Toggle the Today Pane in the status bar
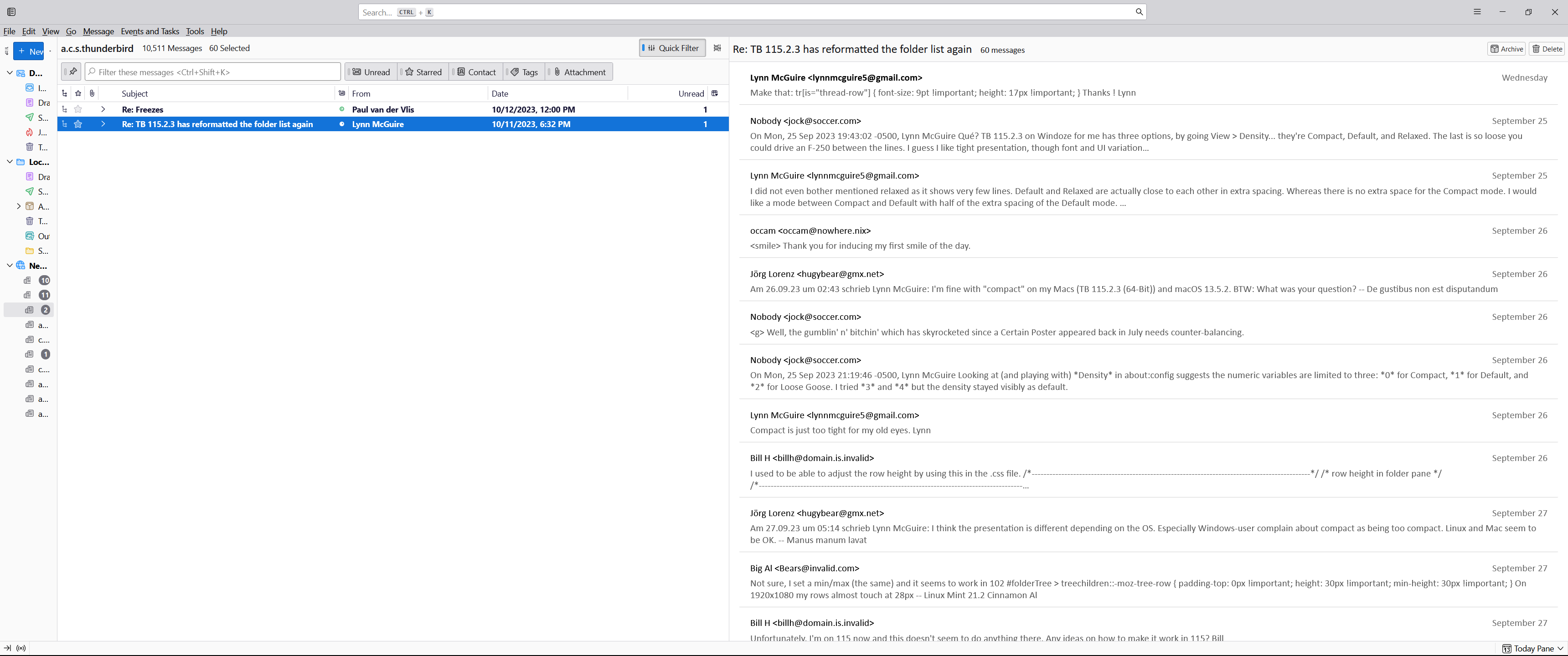This screenshot has height=656, width=1568. click(1532, 648)
